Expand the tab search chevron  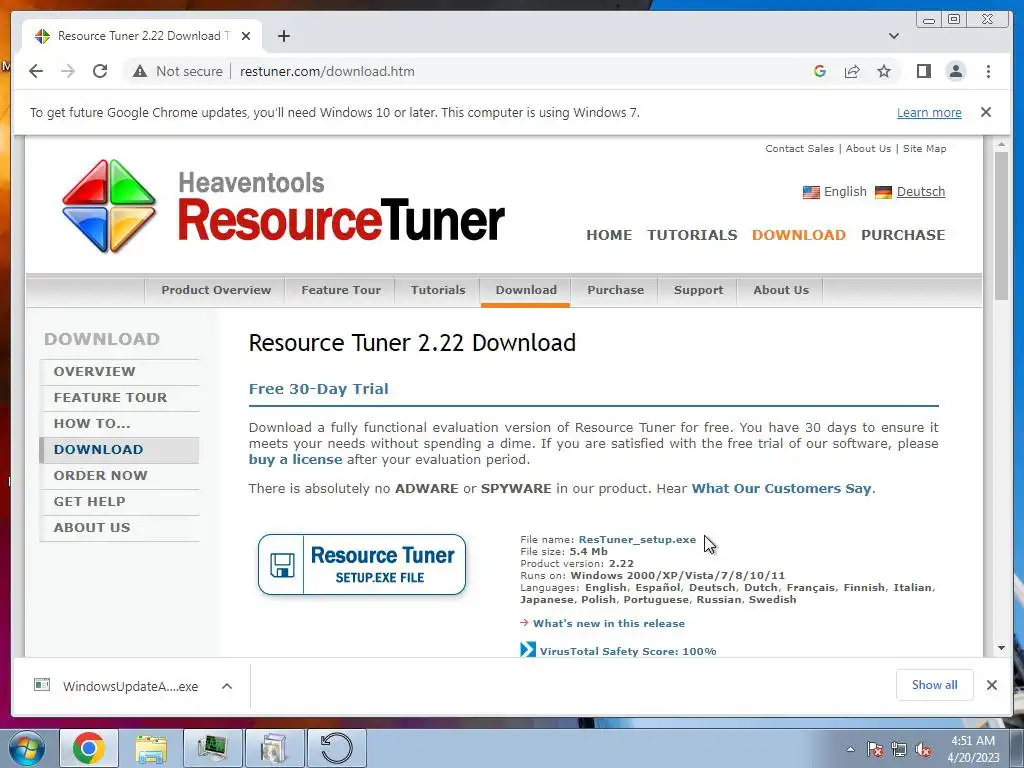893,36
